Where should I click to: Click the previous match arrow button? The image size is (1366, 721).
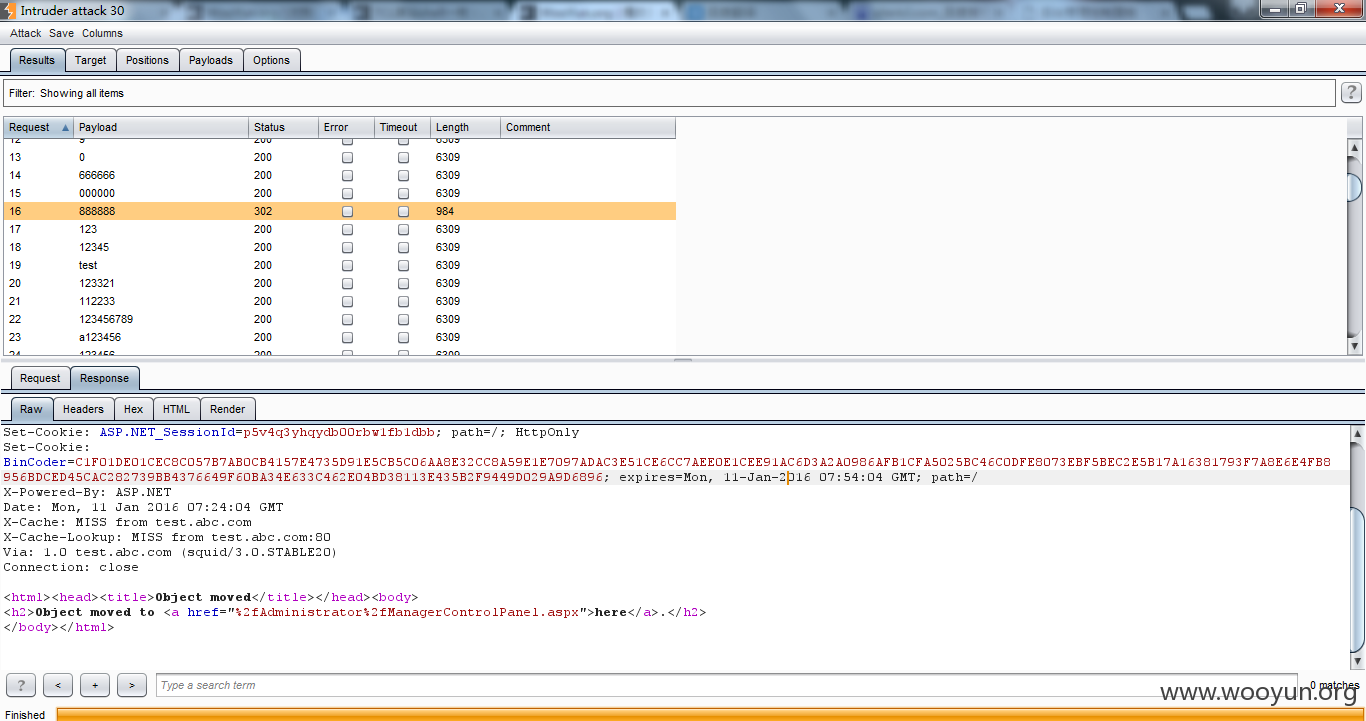(58, 685)
